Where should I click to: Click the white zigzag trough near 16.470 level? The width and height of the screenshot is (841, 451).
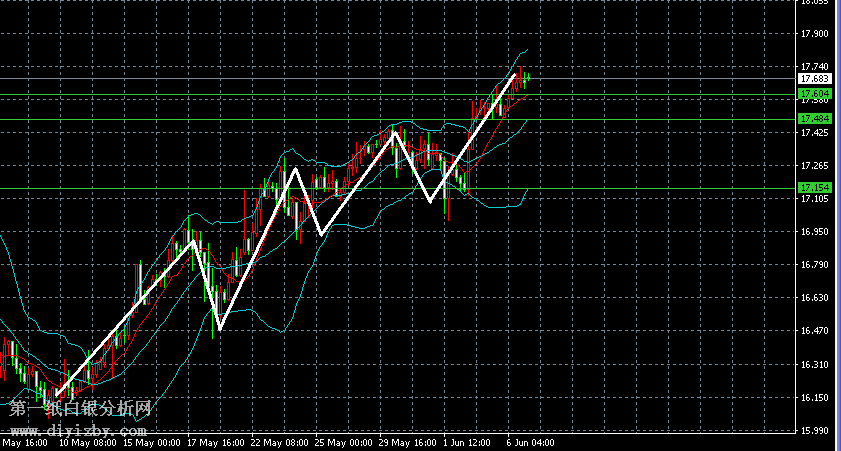219,328
